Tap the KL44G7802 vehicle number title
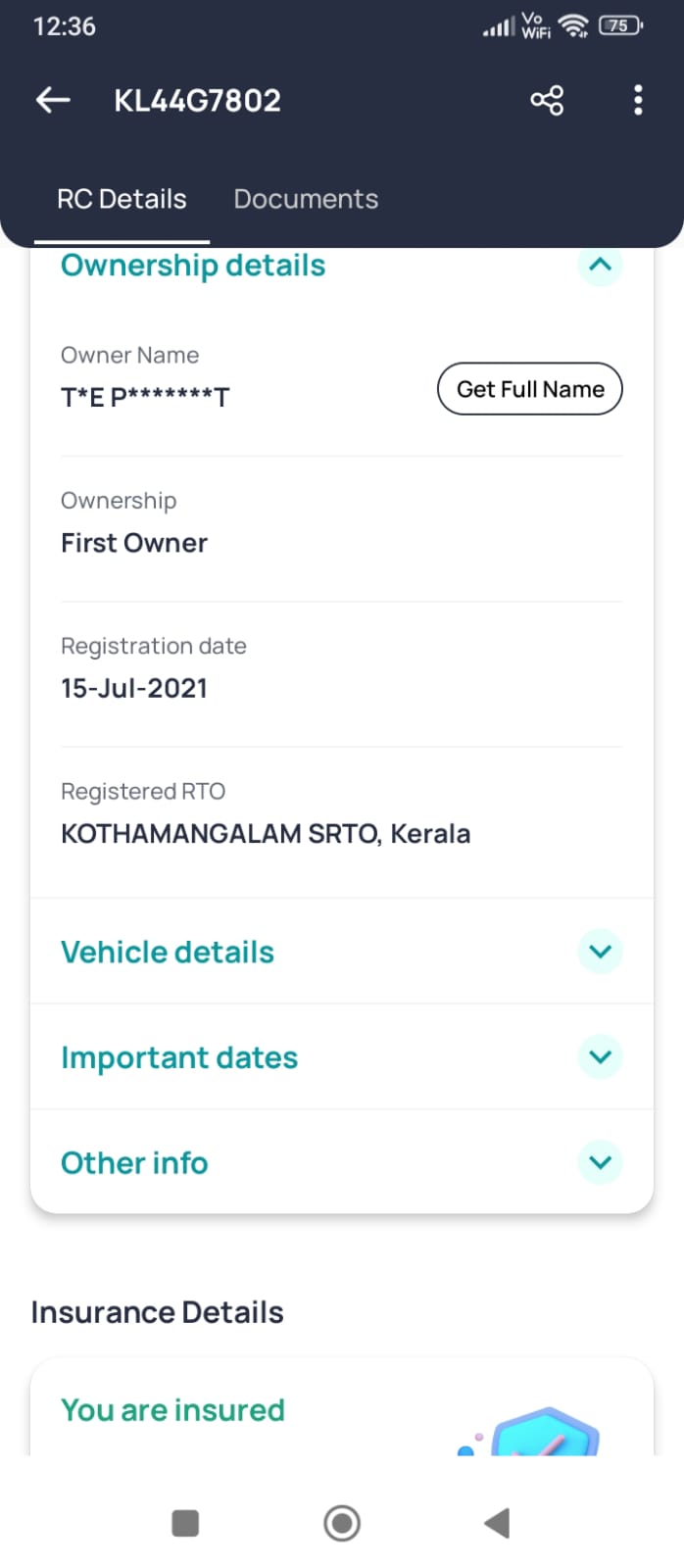 [x=197, y=100]
